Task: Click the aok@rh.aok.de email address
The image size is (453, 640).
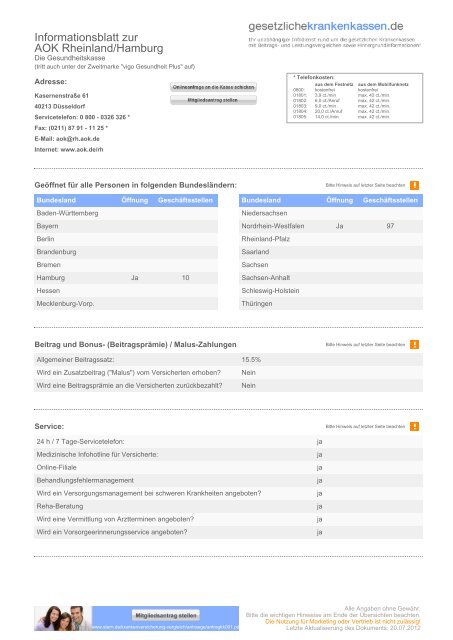Action: point(78,139)
